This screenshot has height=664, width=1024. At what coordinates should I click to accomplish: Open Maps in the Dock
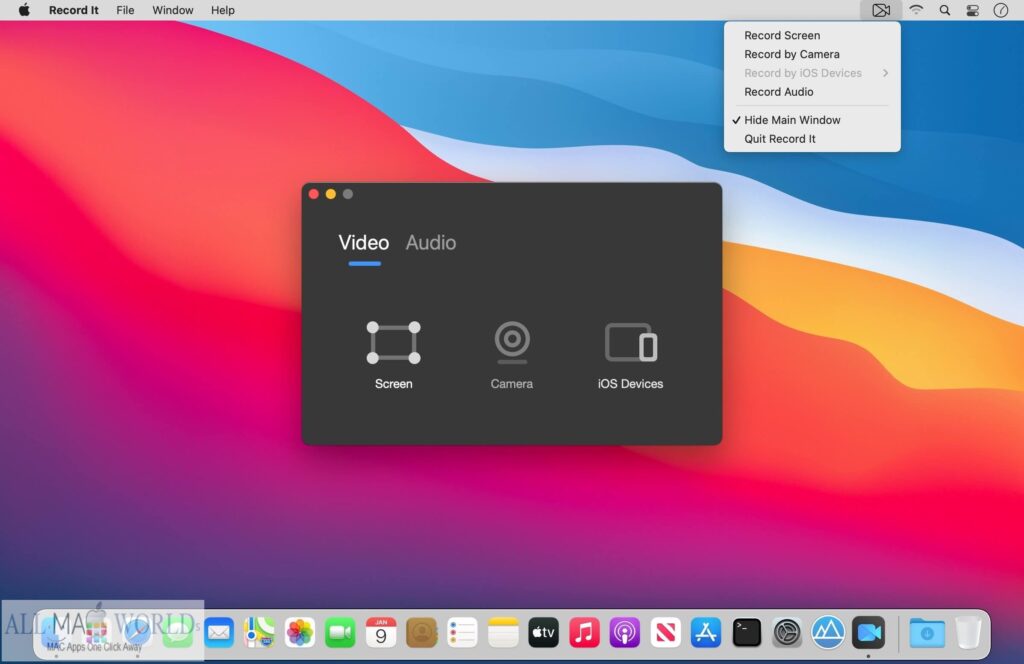[x=259, y=633]
